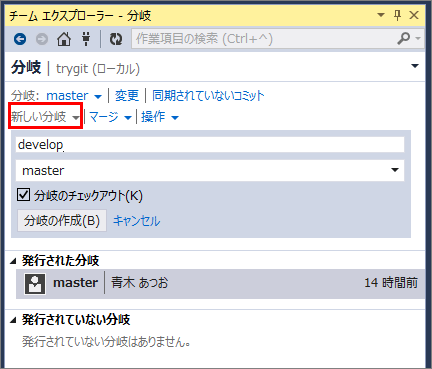The image size is (432, 369).
Task: Click author name 青木 あつお
Action: point(140,283)
